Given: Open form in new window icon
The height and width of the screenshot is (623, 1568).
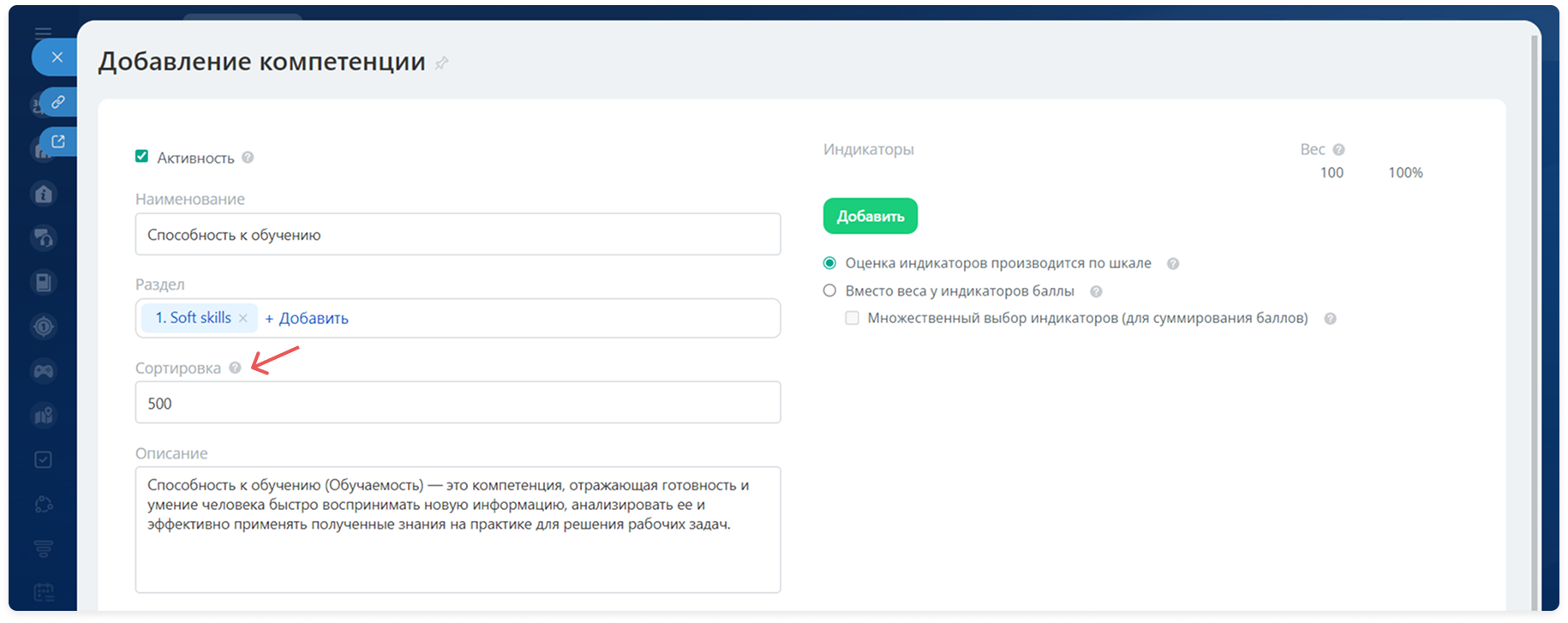Looking at the screenshot, I should pos(57,141).
